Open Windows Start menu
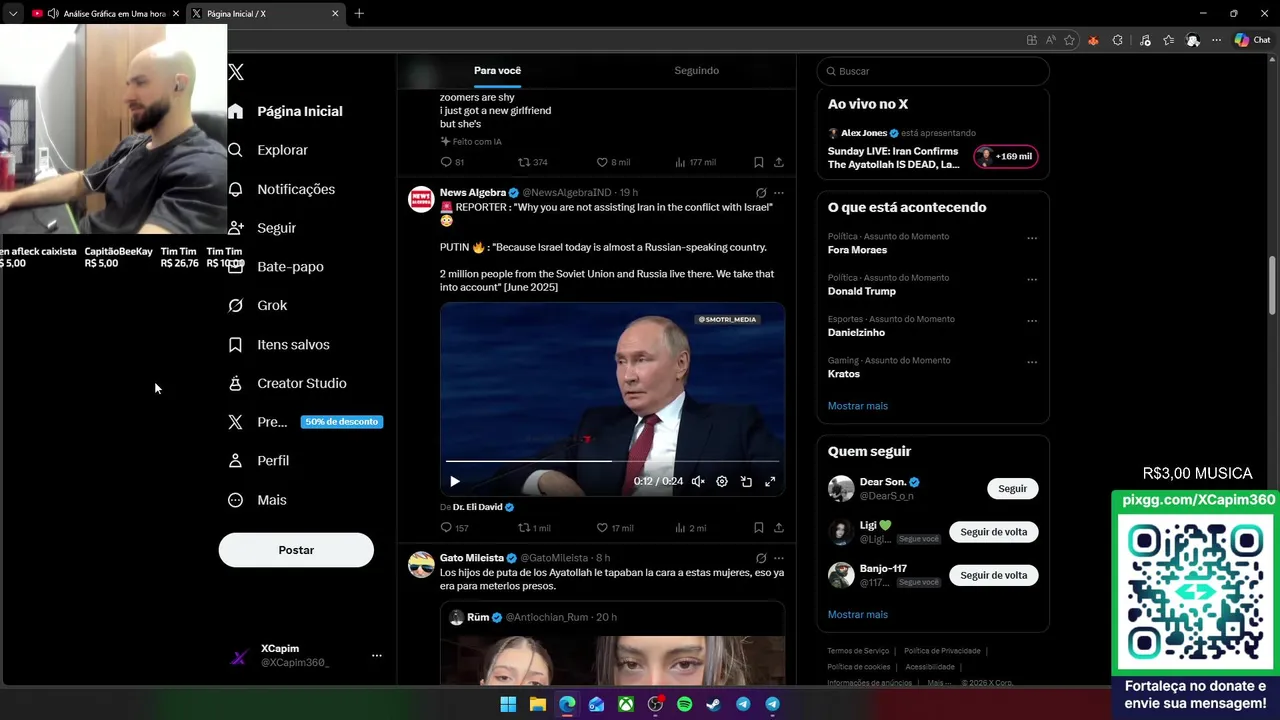 click(508, 704)
